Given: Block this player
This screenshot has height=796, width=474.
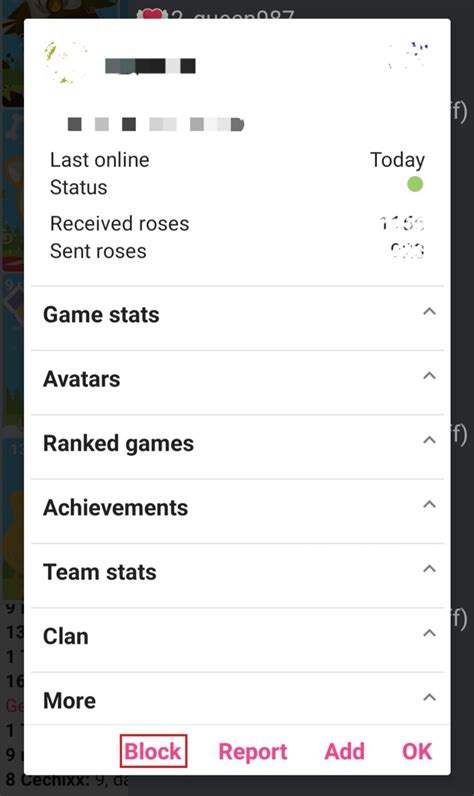Looking at the screenshot, I should 153,751.
